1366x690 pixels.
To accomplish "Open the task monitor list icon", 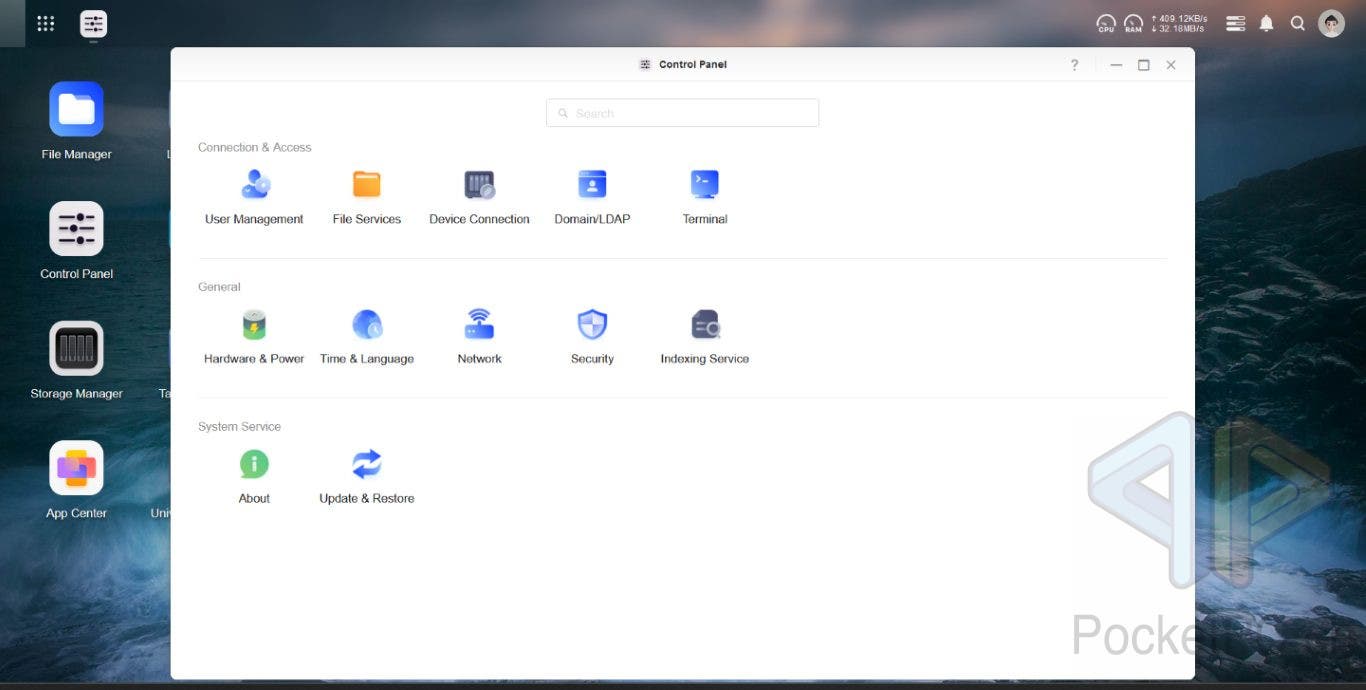I will pos(1236,23).
